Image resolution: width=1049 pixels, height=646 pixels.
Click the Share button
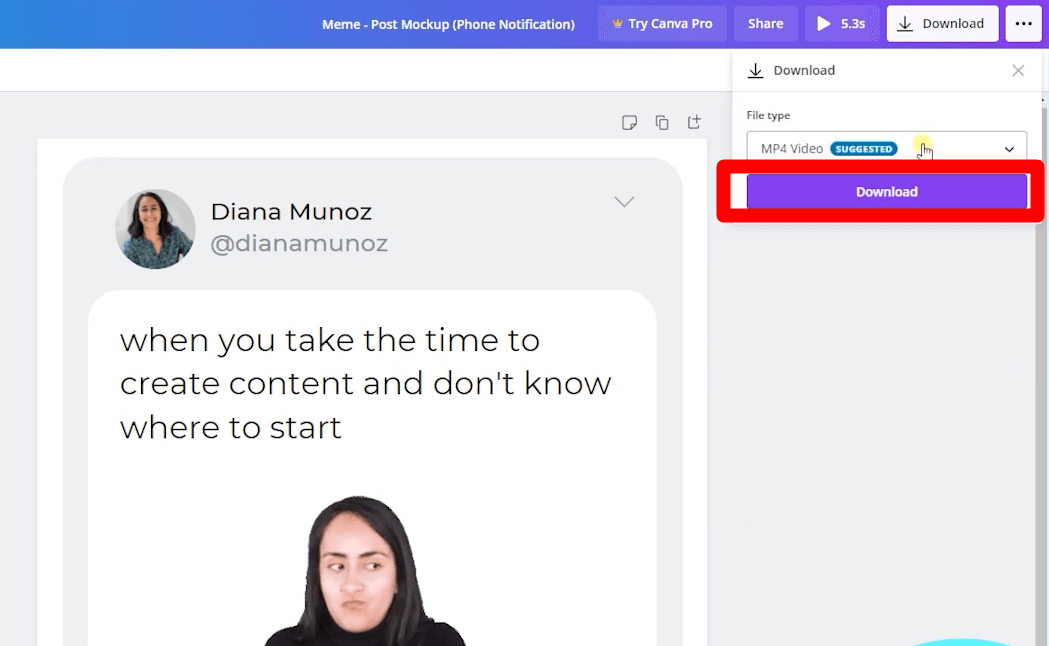pyautogui.click(x=765, y=24)
